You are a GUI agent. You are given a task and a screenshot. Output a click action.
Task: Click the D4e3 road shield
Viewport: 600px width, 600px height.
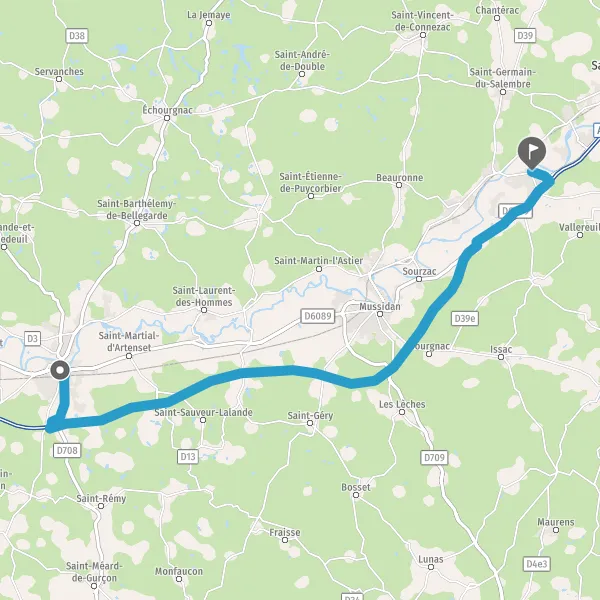[x=537, y=564]
